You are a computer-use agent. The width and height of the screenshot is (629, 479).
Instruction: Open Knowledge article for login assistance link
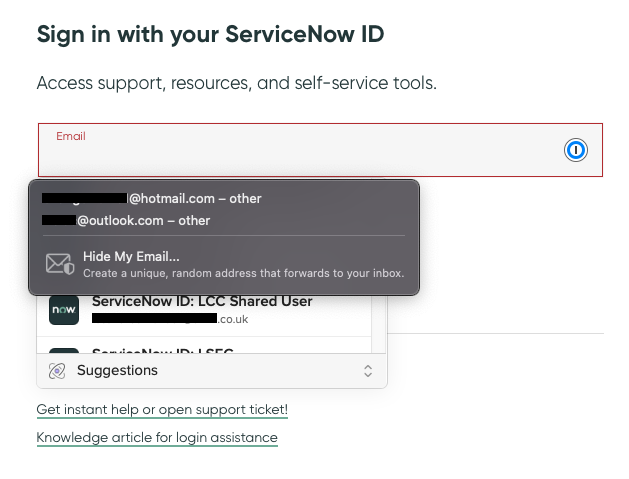coord(157,438)
